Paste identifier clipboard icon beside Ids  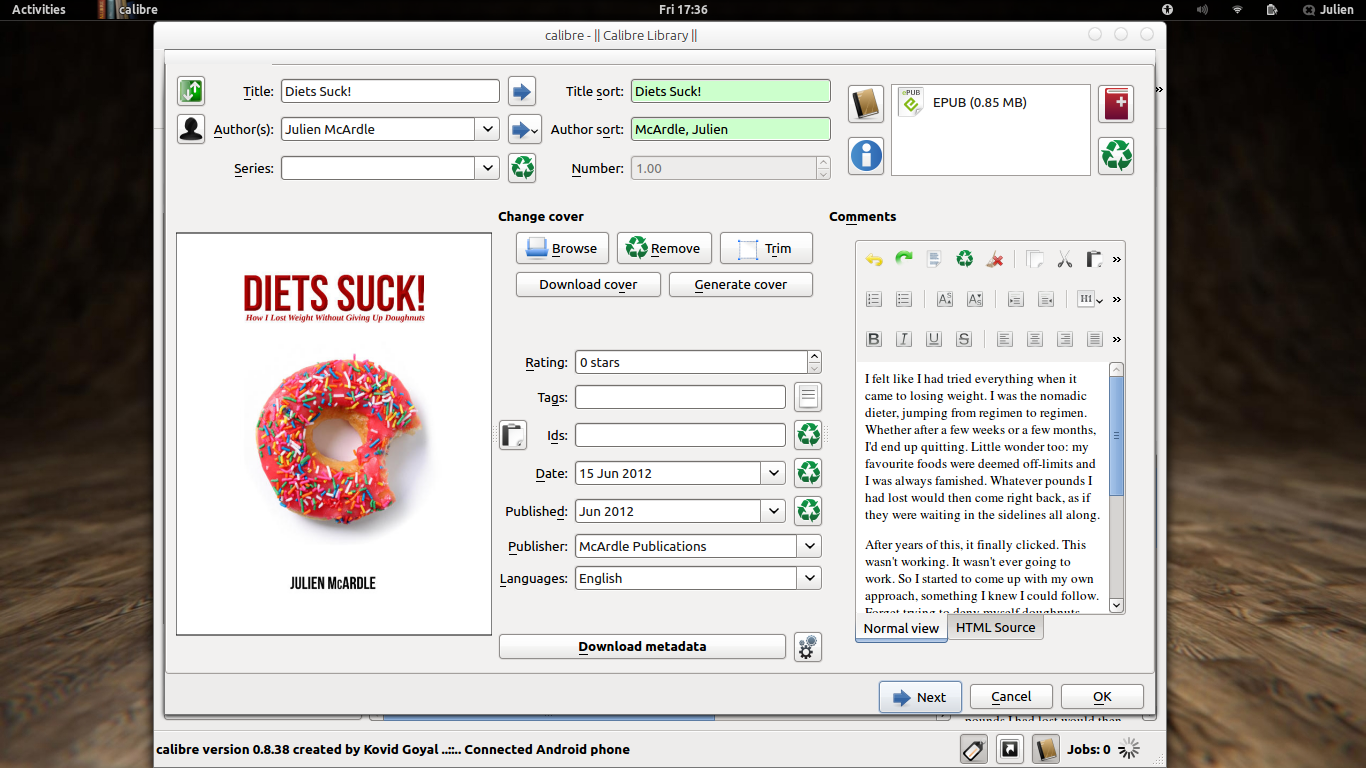(513, 435)
